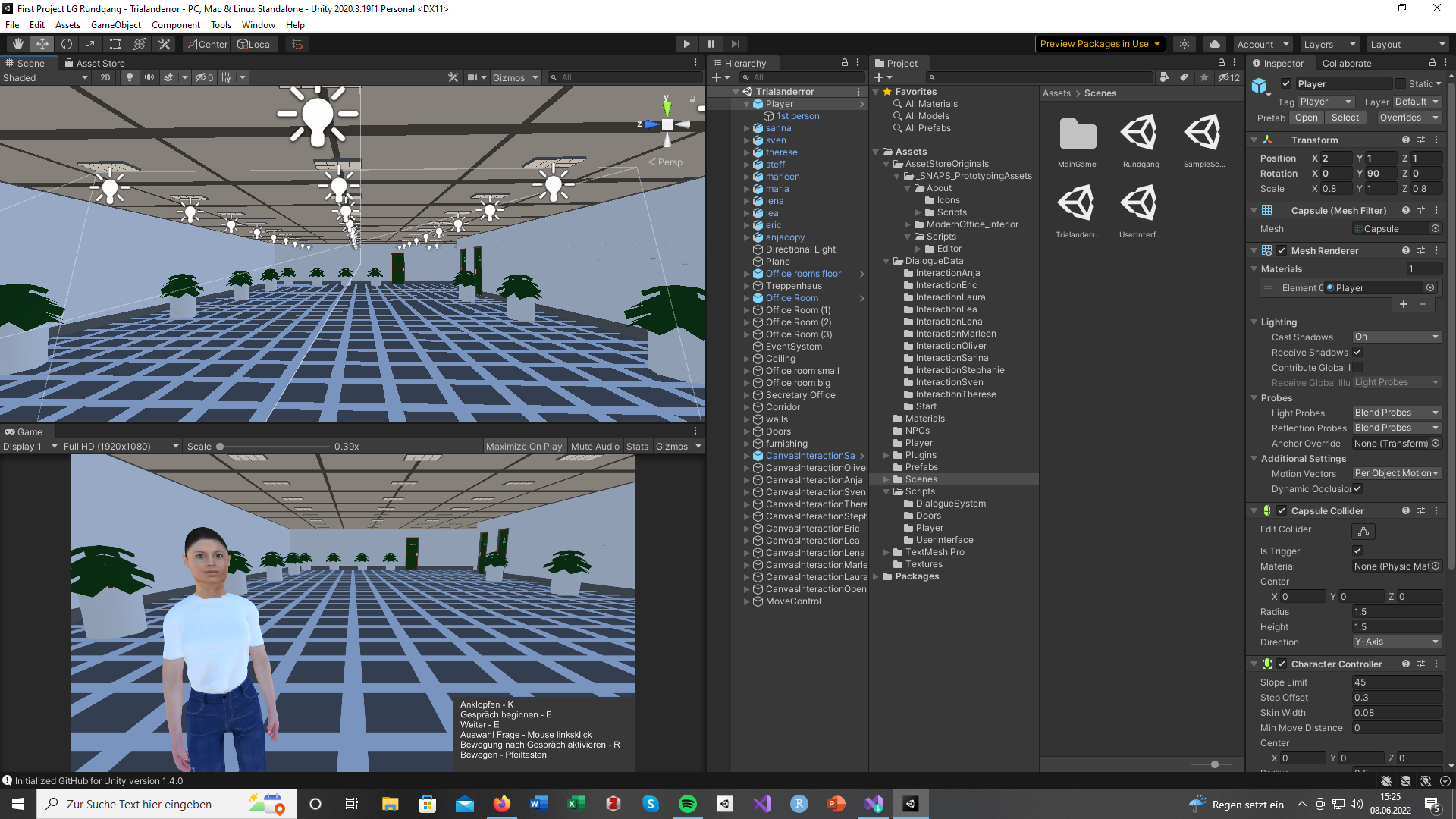The width and height of the screenshot is (1456, 819).
Task: Open Cloud services icon
Action: [1214, 44]
